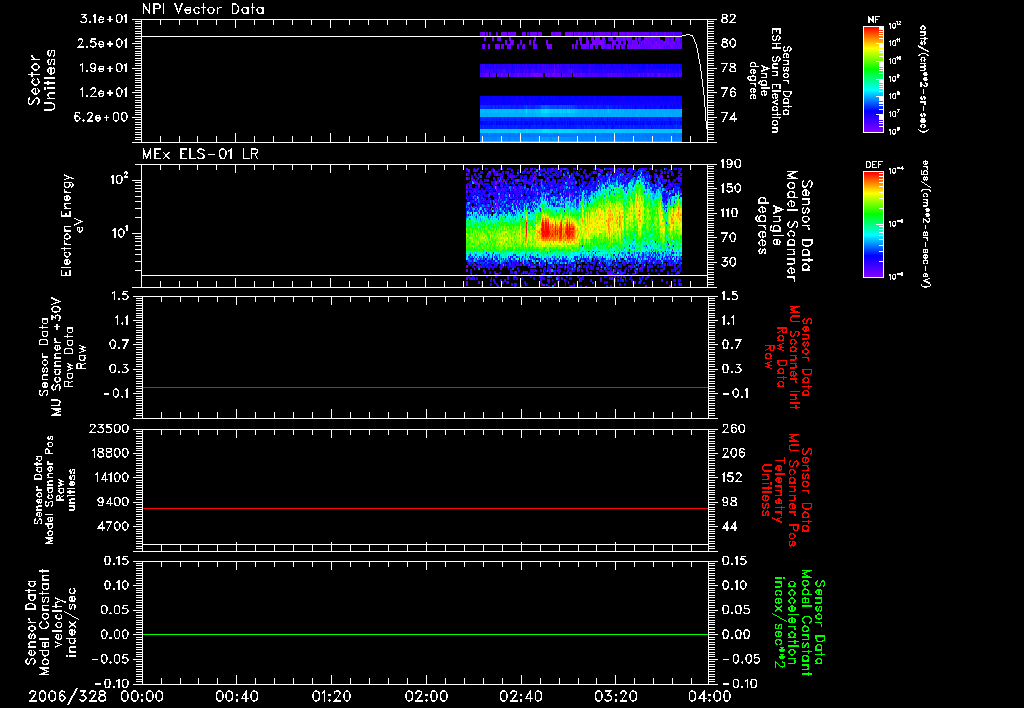Click the red high-intensity patch in ELS spectrogram
Viewport: 1024px width, 708px height.
point(557,230)
